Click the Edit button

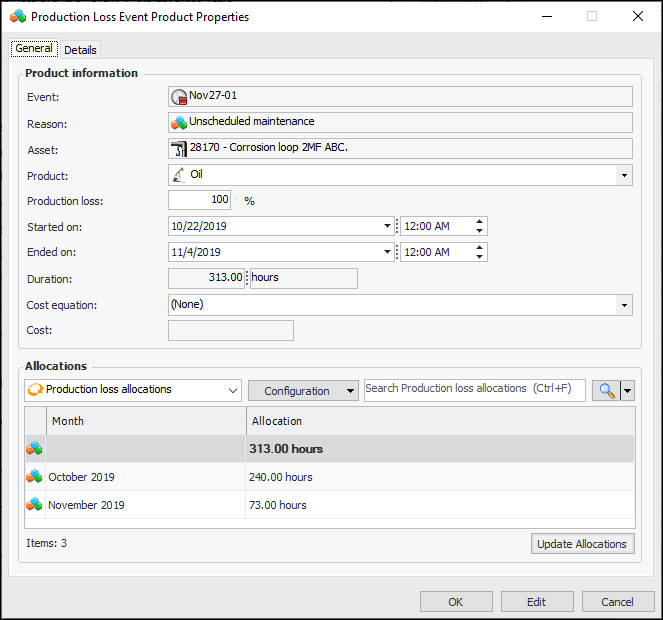coord(537,602)
